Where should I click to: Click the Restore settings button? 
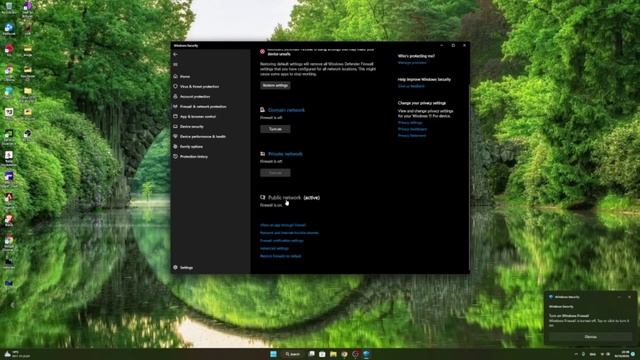tap(276, 85)
